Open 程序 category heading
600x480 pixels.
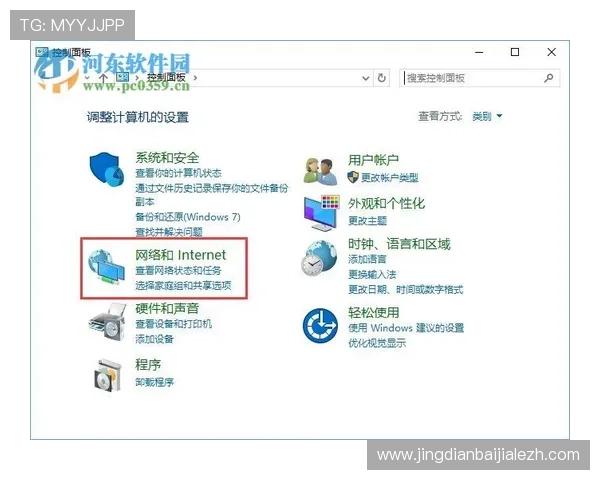click(148, 364)
